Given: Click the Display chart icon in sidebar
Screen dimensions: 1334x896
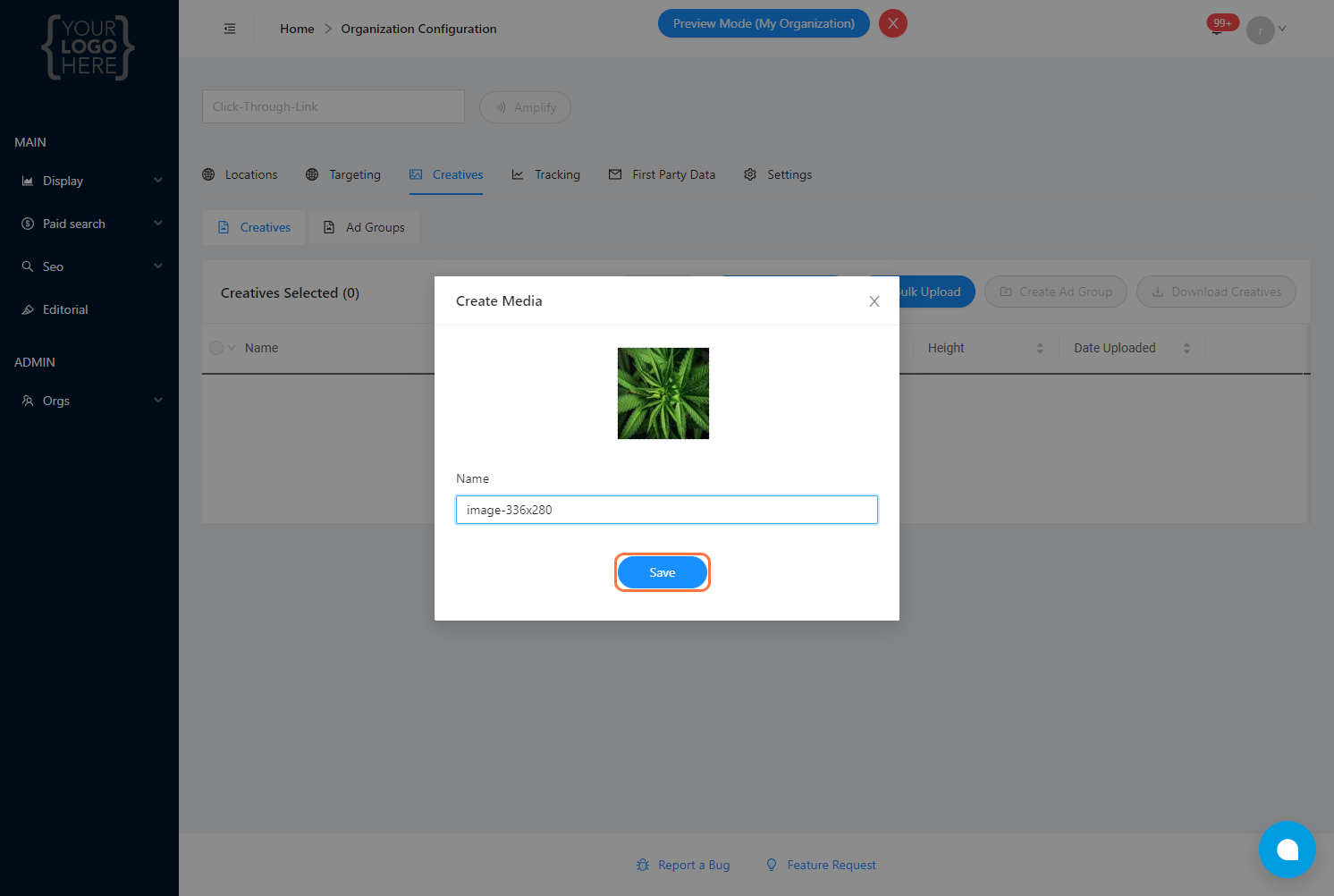Looking at the screenshot, I should (28, 181).
